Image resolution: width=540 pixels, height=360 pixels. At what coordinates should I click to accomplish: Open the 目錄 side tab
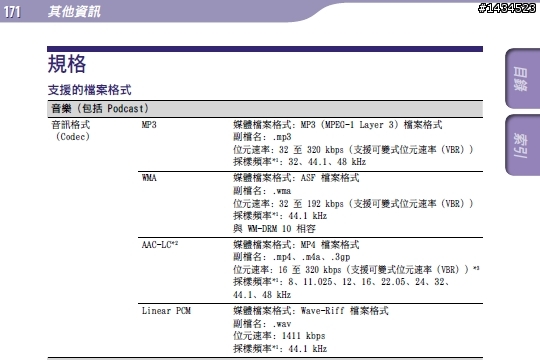pos(522,79)
